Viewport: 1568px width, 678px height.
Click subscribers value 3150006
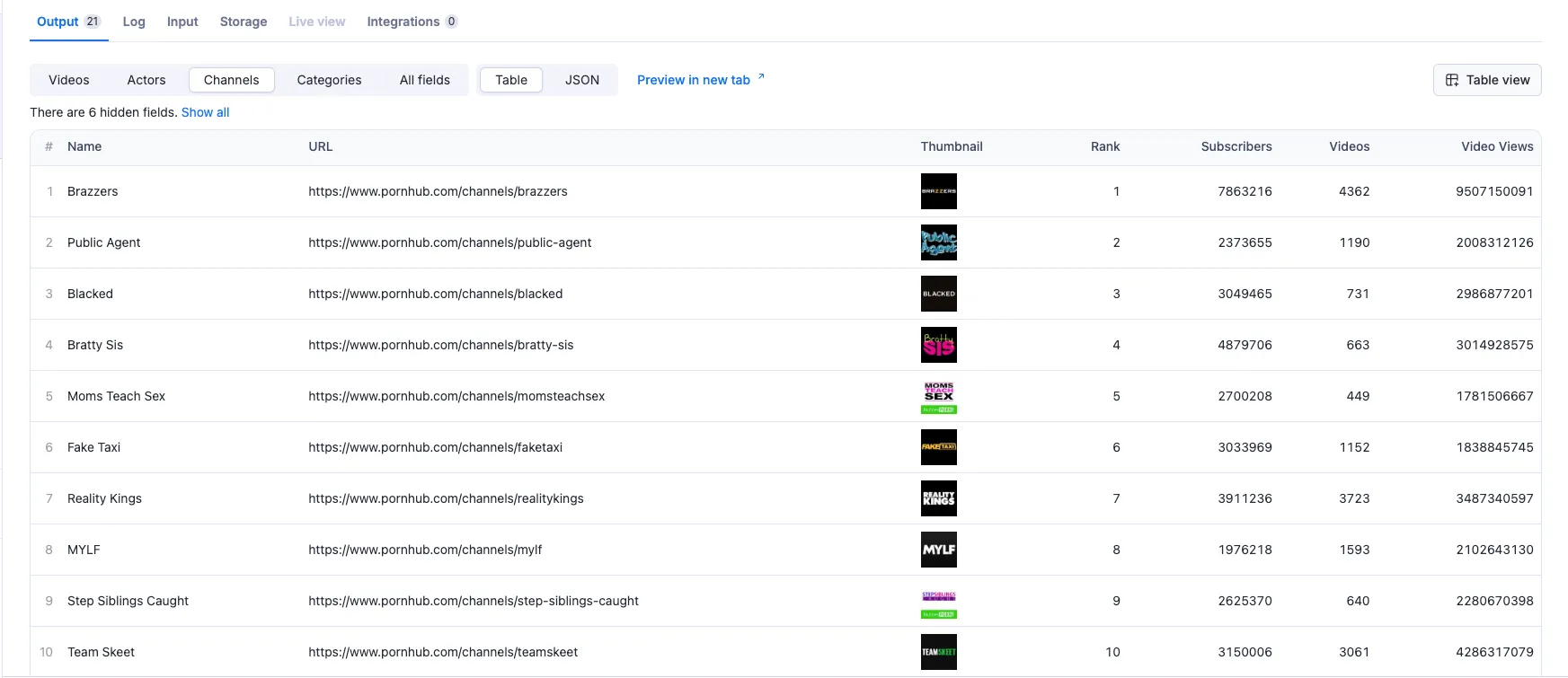[x=1245, y=652]
